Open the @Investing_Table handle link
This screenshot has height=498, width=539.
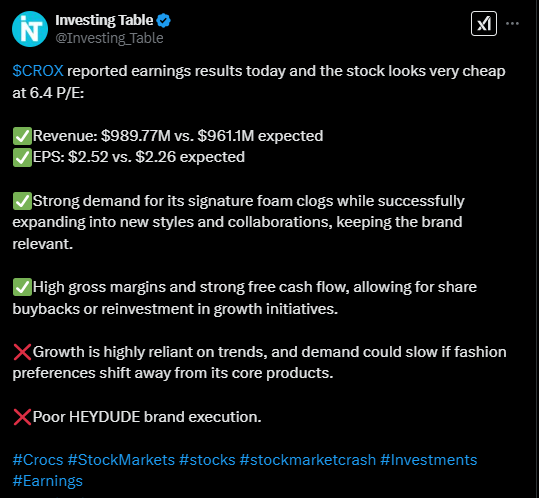109,38
